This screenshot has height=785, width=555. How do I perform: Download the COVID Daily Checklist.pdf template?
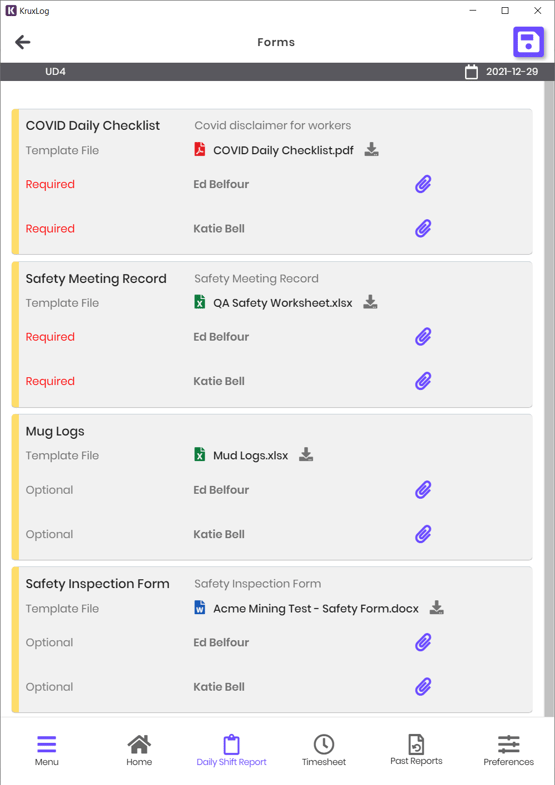371,150
